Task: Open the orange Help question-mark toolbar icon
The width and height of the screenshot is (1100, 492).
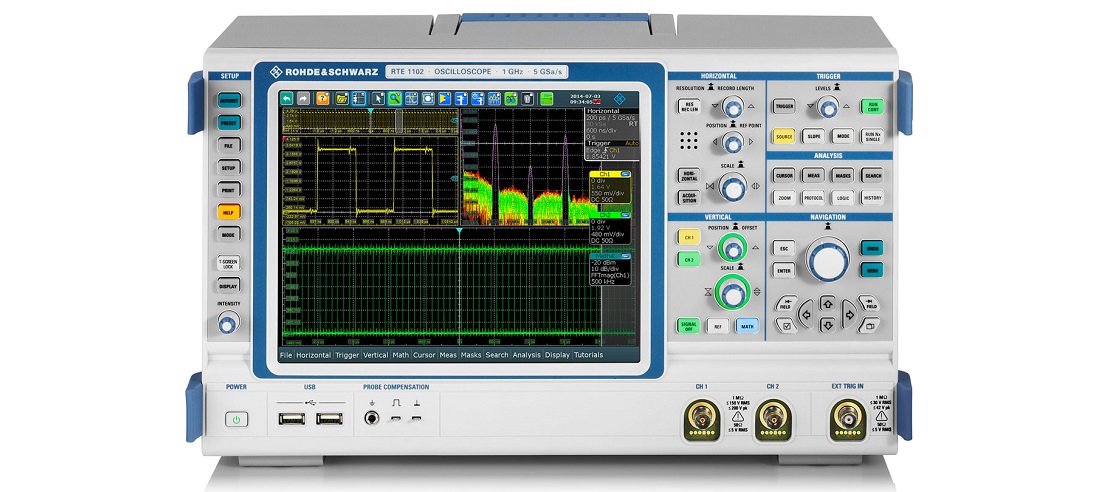Action: pos(323,98)
